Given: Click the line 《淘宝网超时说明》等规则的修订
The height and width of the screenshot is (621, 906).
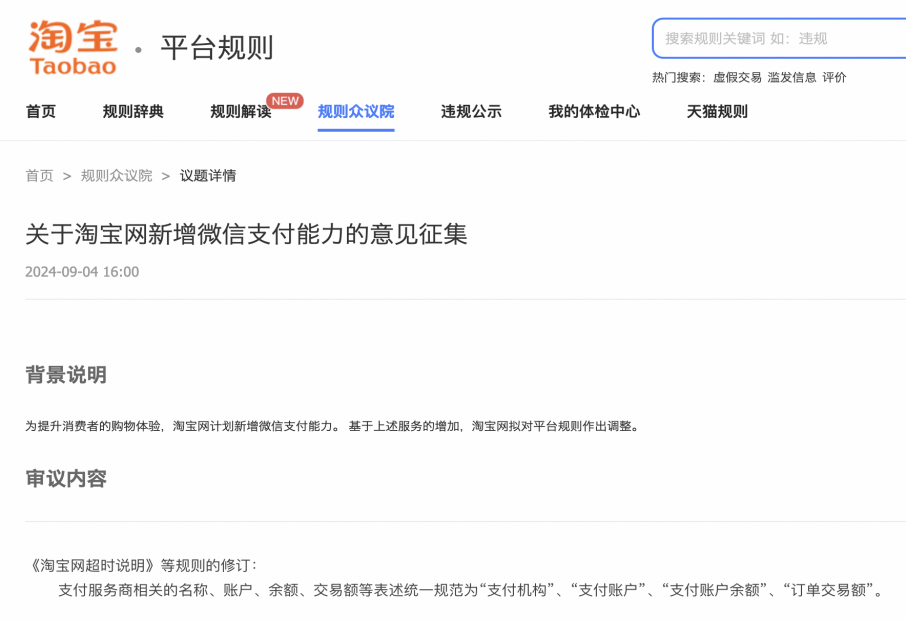Looking at the screenshot, I should point(143,565).
